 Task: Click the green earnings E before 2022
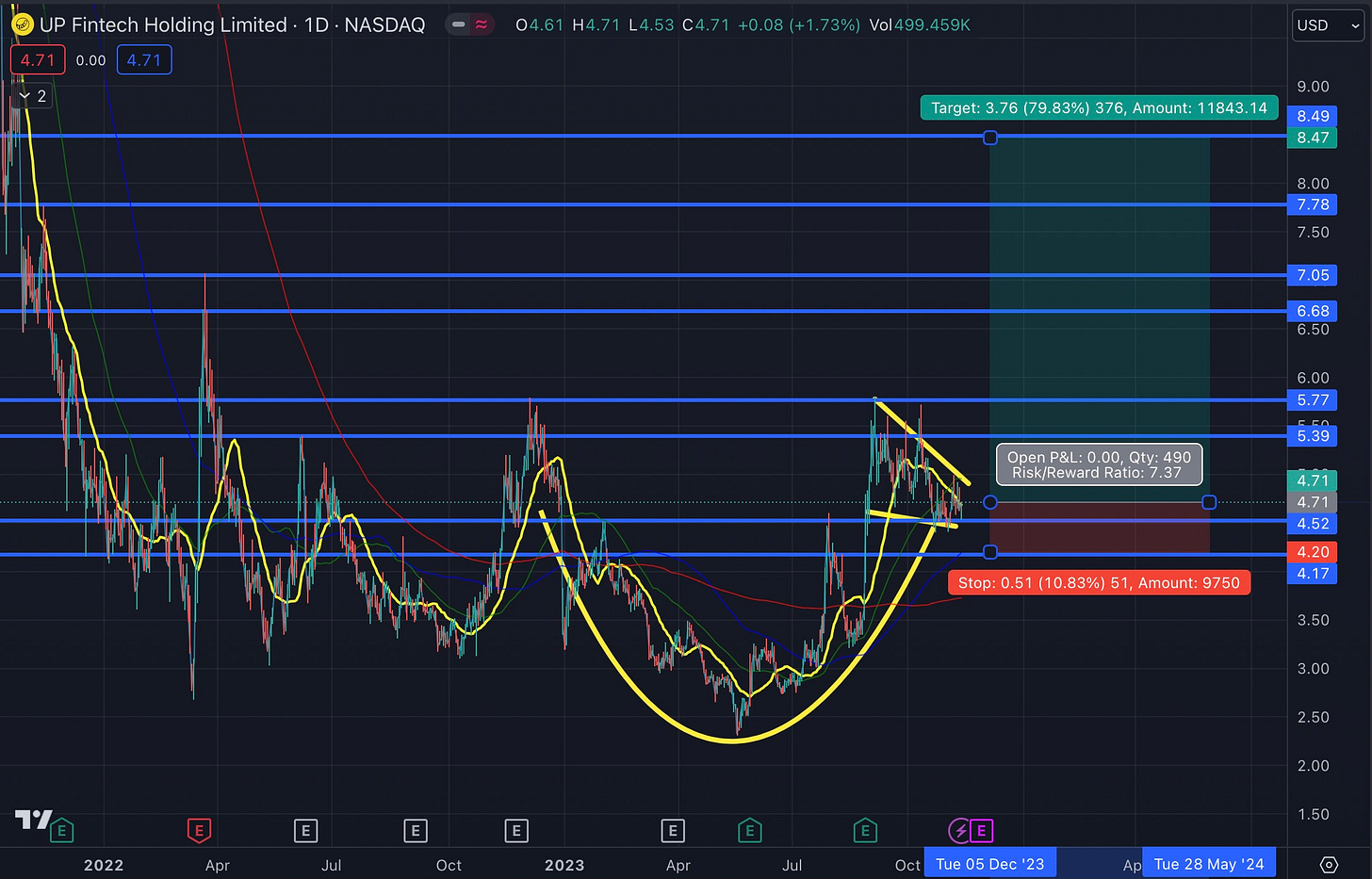pos(62,831)
